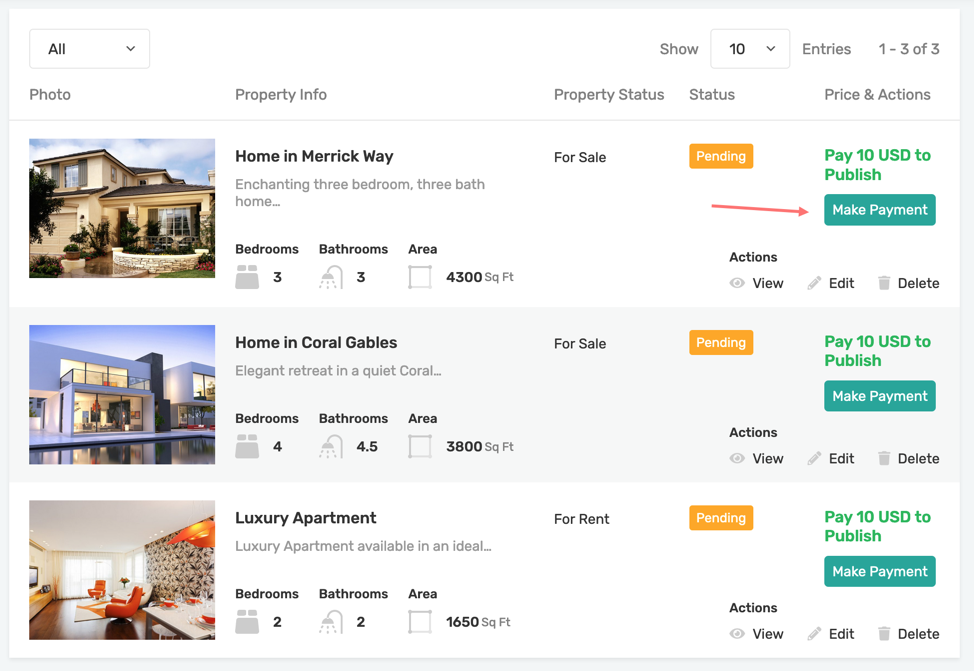Click View link for Home in Coral Gables

pyautogui.click(x=768, y=459)
